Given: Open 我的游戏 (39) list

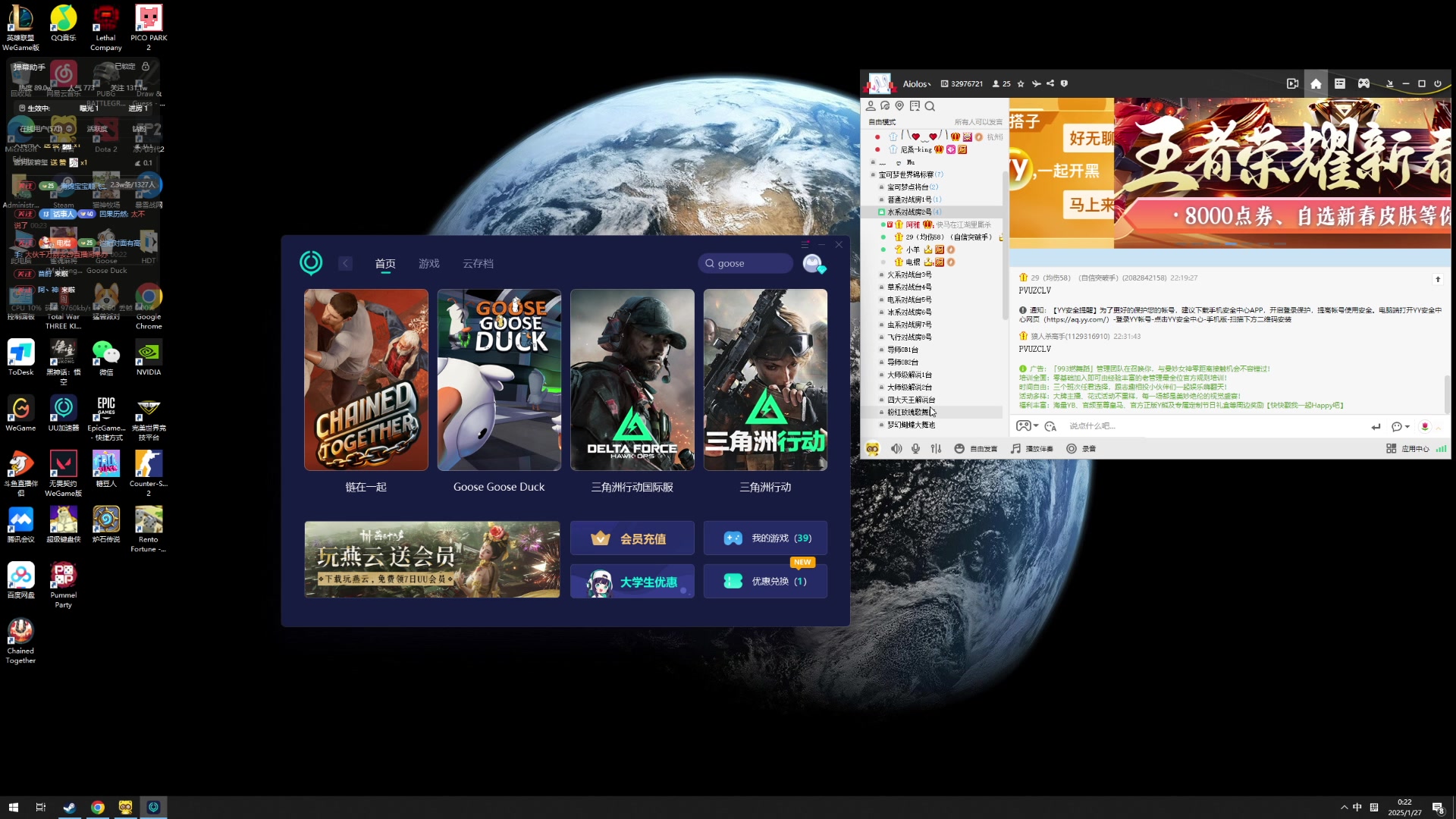Looking at the screenshot, I should 765,538.
